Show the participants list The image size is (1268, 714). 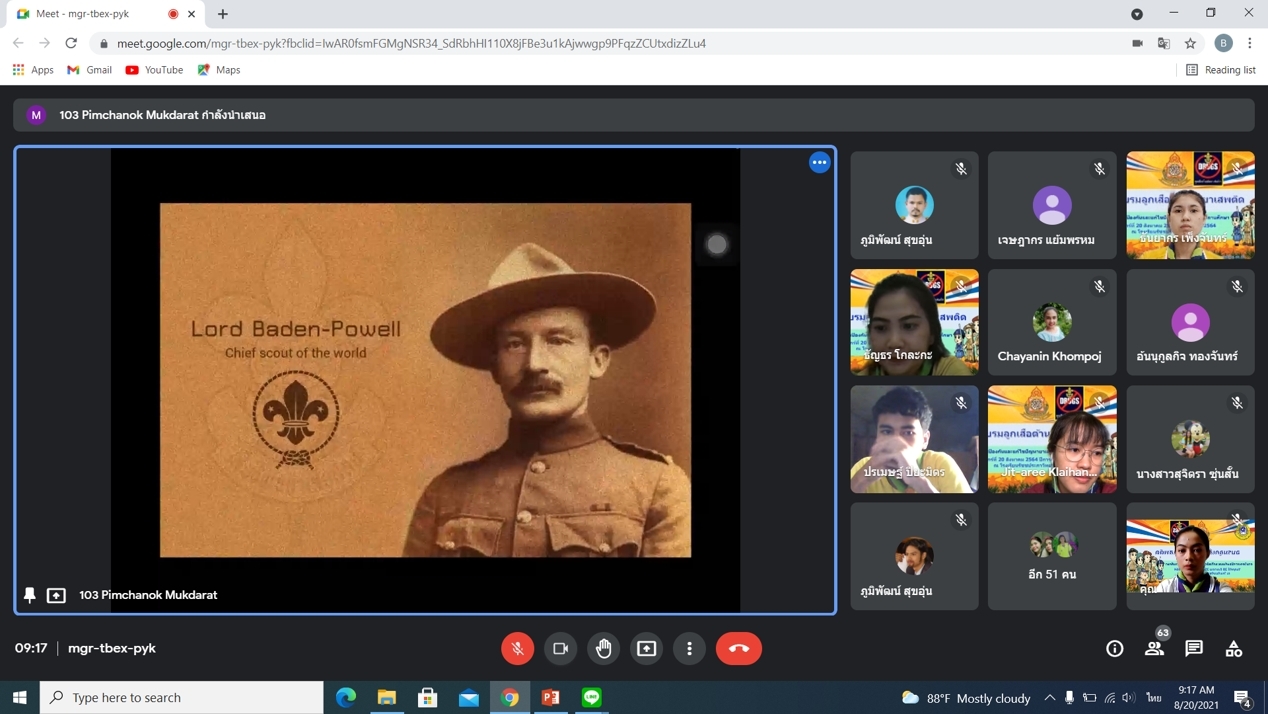[1154, 648]
